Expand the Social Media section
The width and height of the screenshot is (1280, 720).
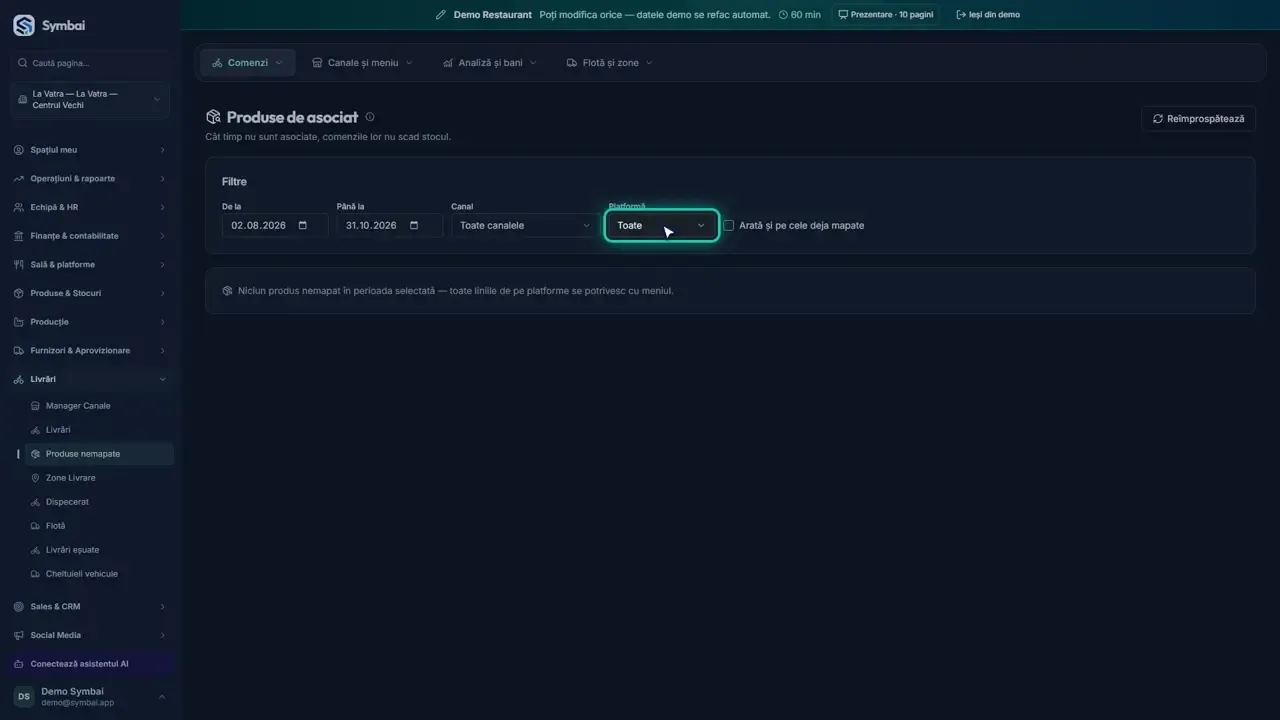coord(90,635)
